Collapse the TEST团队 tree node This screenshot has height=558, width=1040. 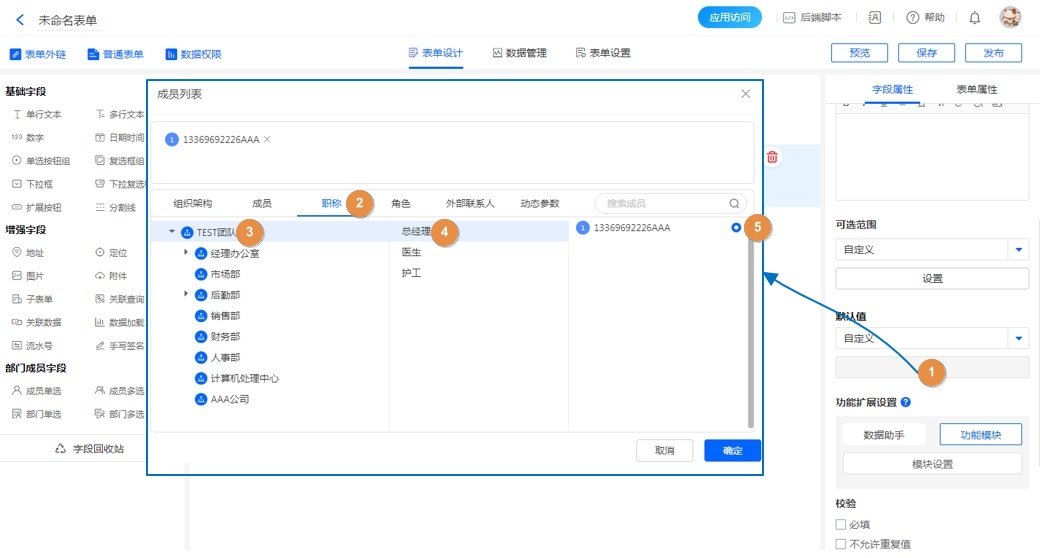tap(172, 232)
